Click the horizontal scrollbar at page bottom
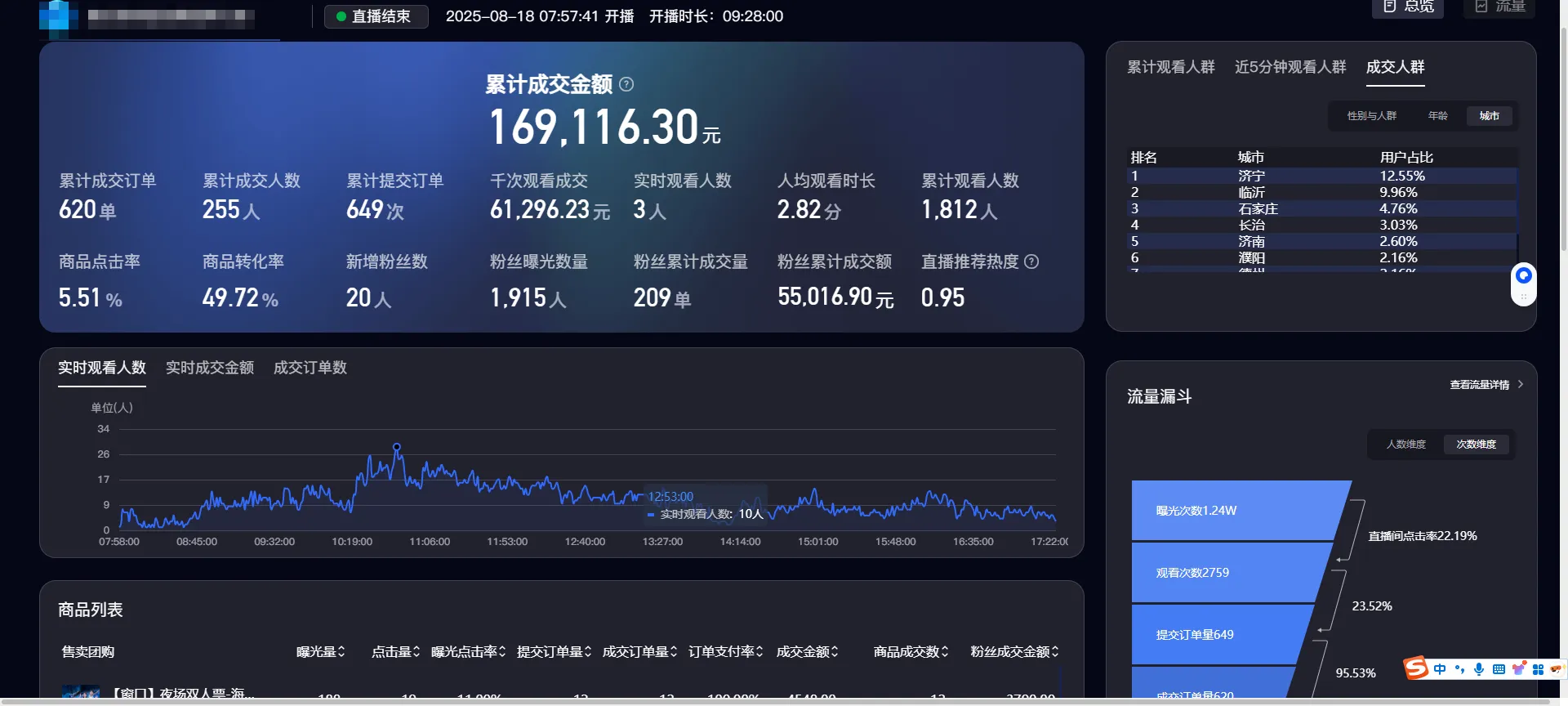 pos(776,702)
